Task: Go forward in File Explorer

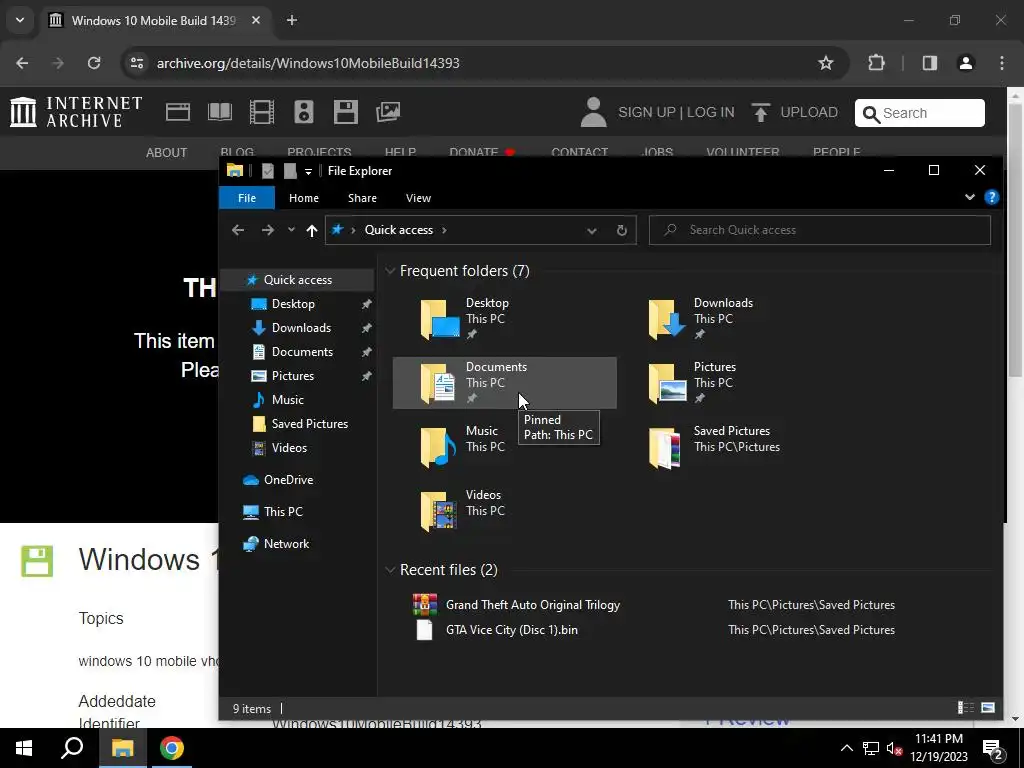Action: (268, 230)
